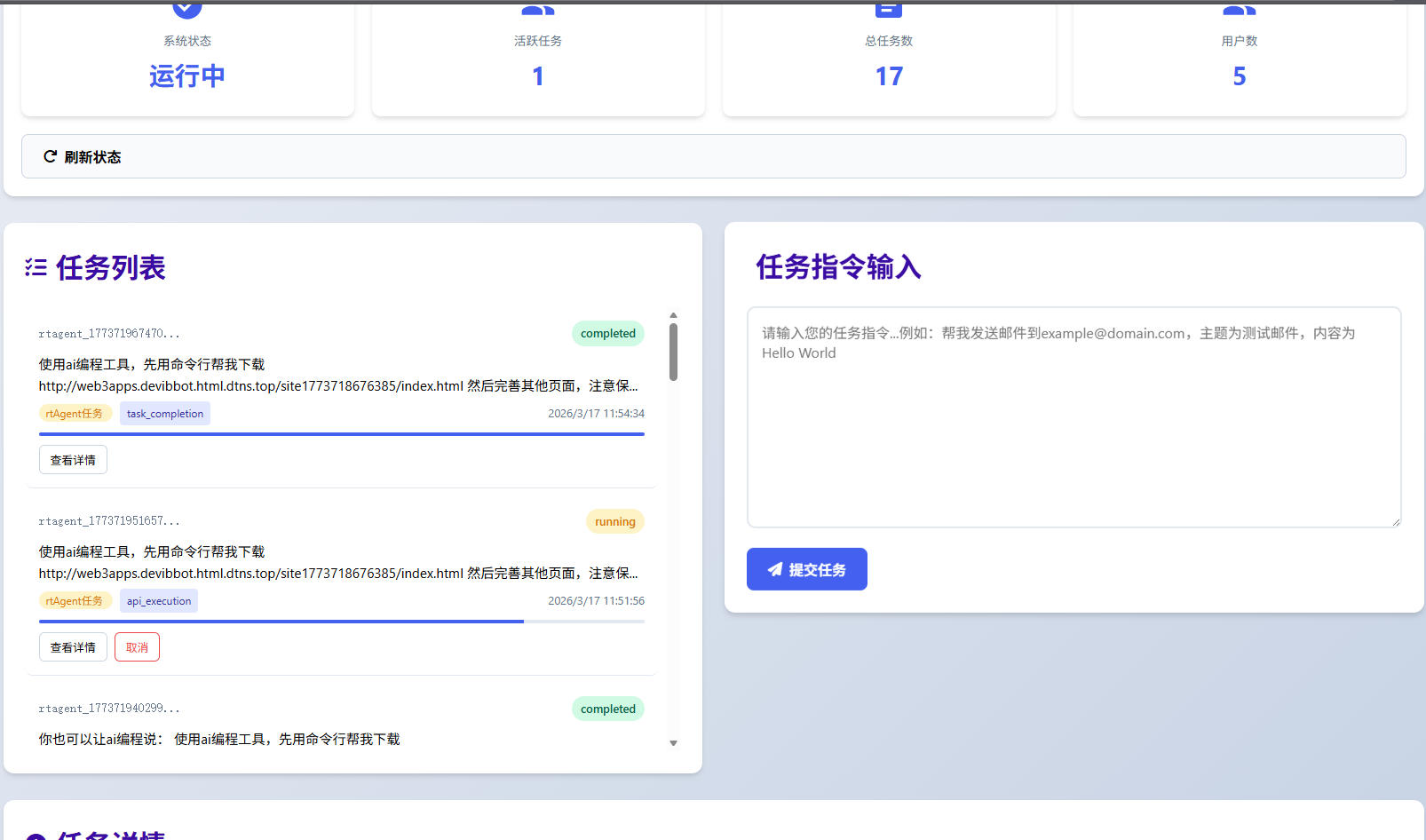Screen dimensions: 1426x840
Task: Click the running status badge
Action: [x=615, y=521]
